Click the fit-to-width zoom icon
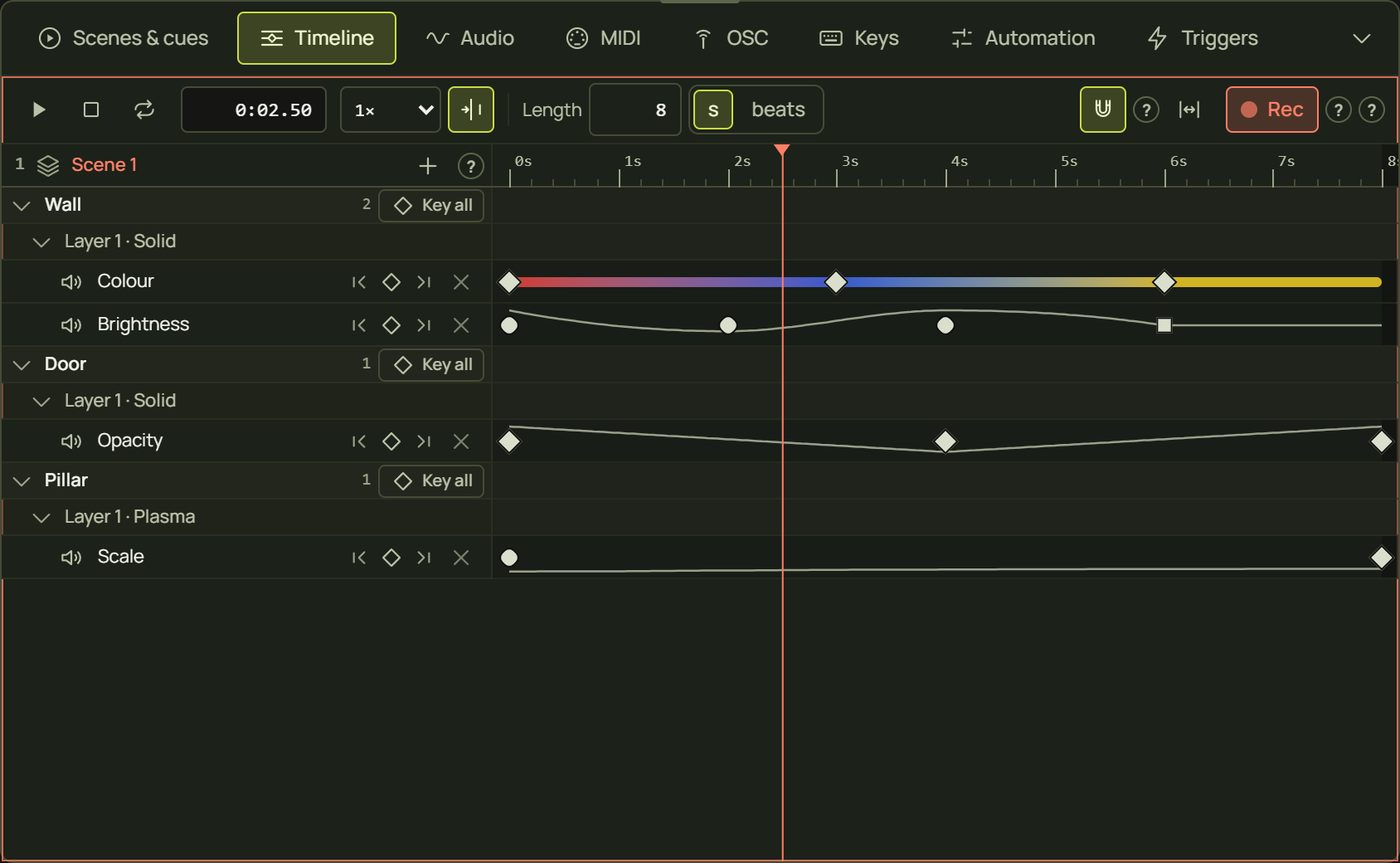The width and height of the screenshot is (1400, 863). tap(1189, 110)
